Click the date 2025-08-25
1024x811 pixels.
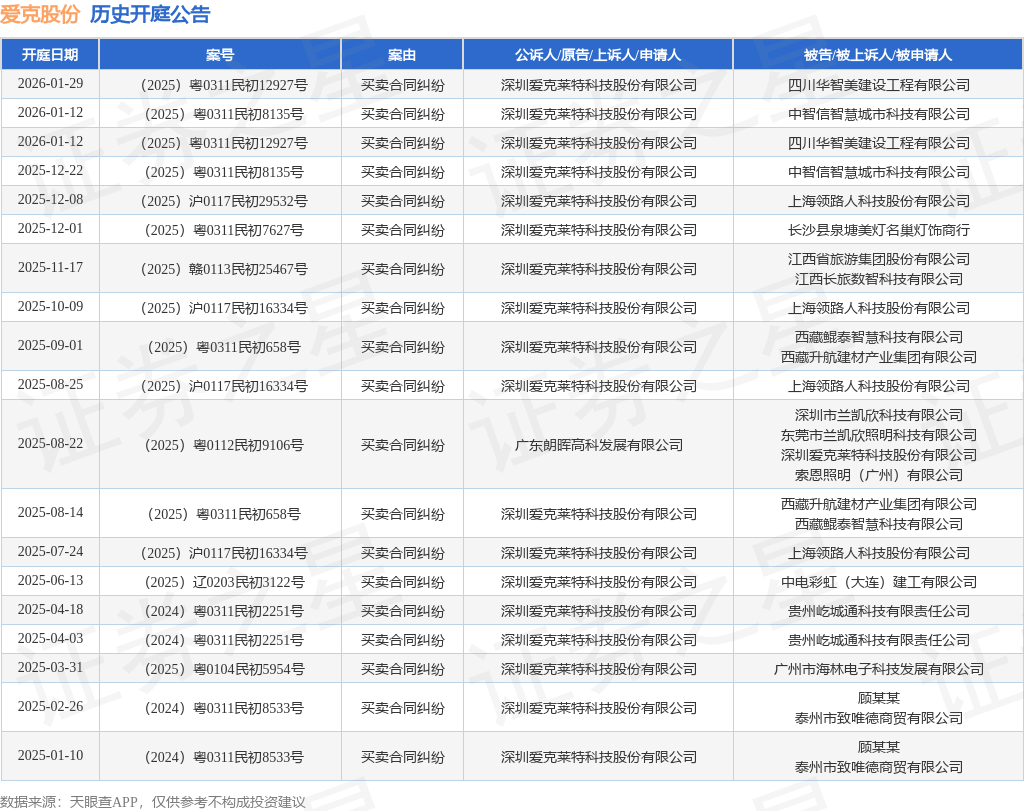tap(50, 385)
